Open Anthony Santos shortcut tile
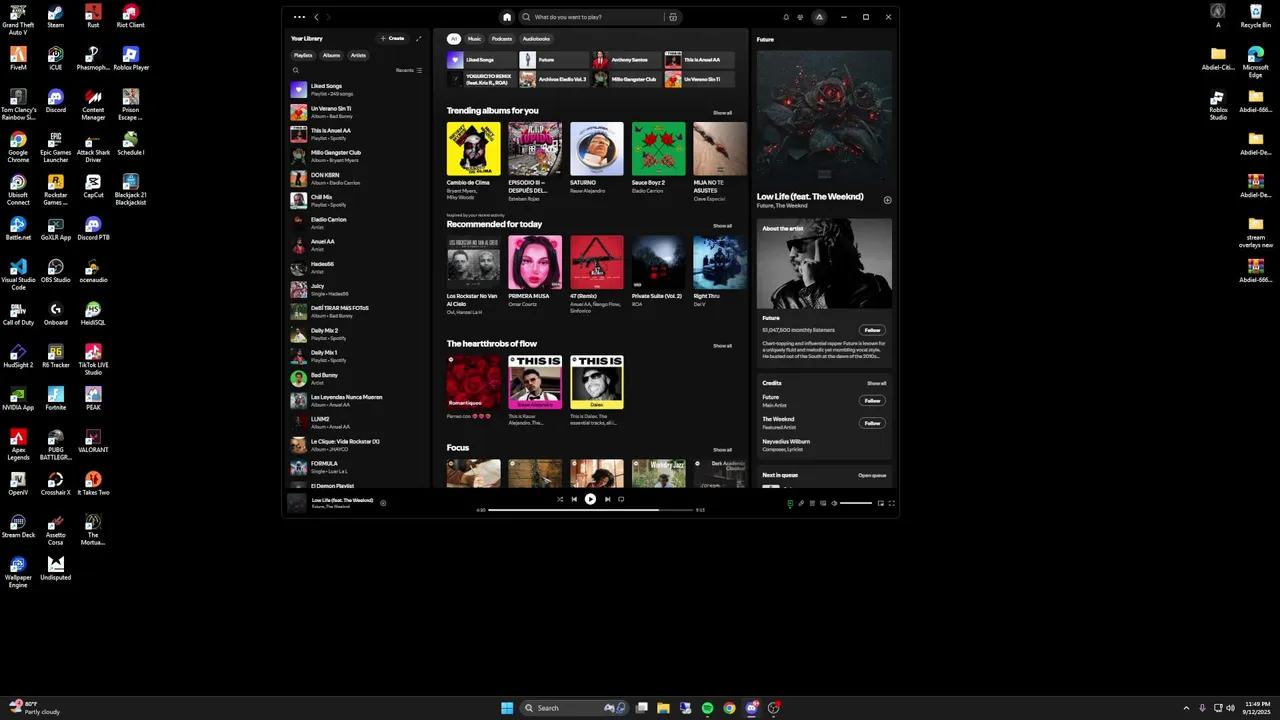This screenshot has width=1280, height=720. (626, 60)
